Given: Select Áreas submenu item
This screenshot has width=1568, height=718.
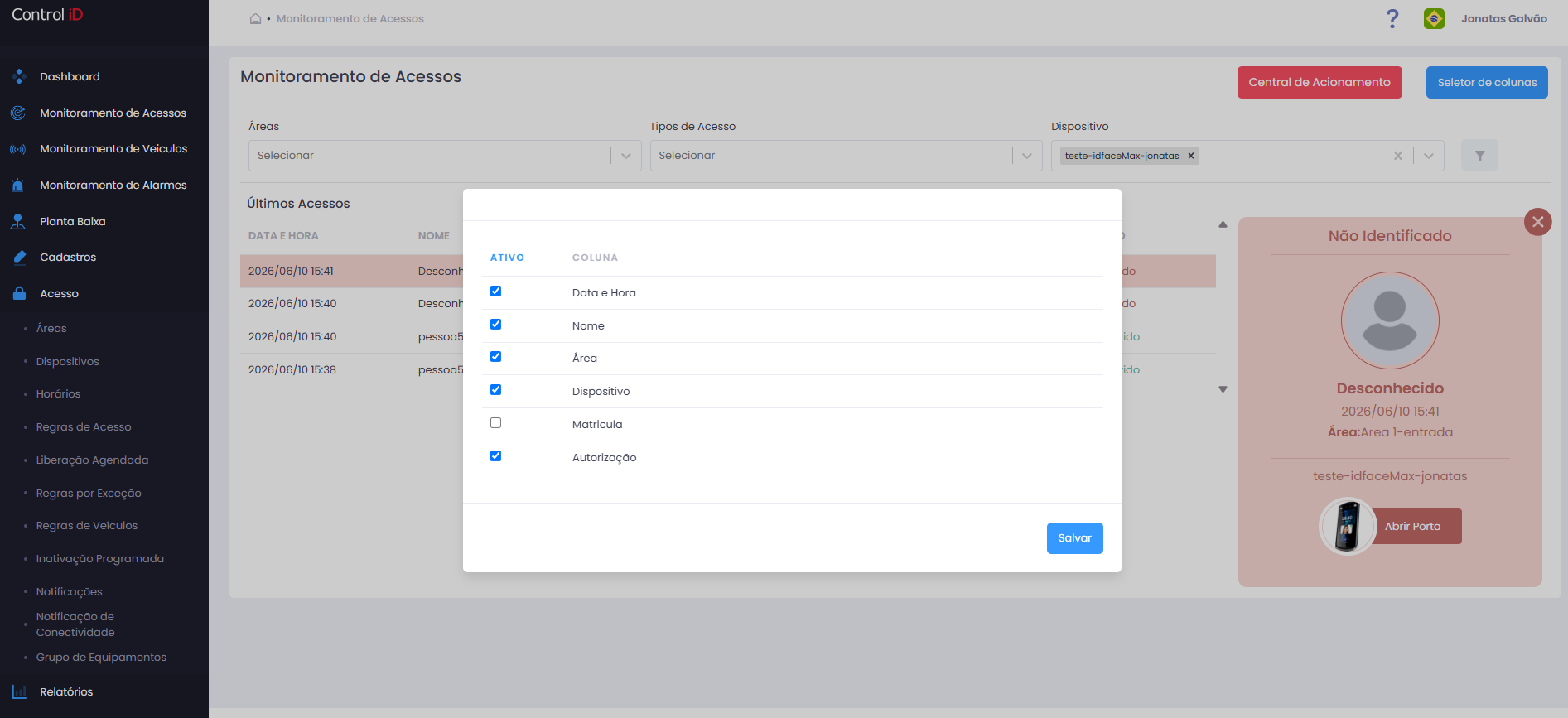Looking at the screenshot, I should (51, 329).
